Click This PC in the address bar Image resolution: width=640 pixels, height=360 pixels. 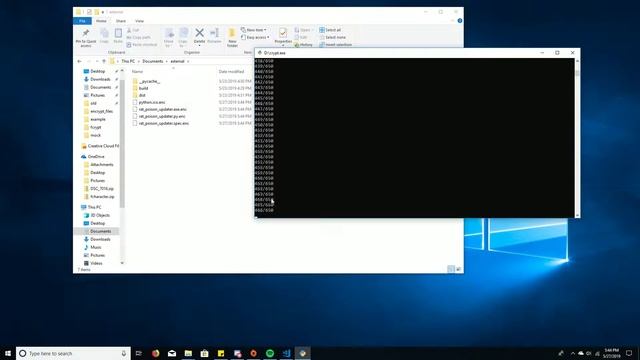point(128,61)
